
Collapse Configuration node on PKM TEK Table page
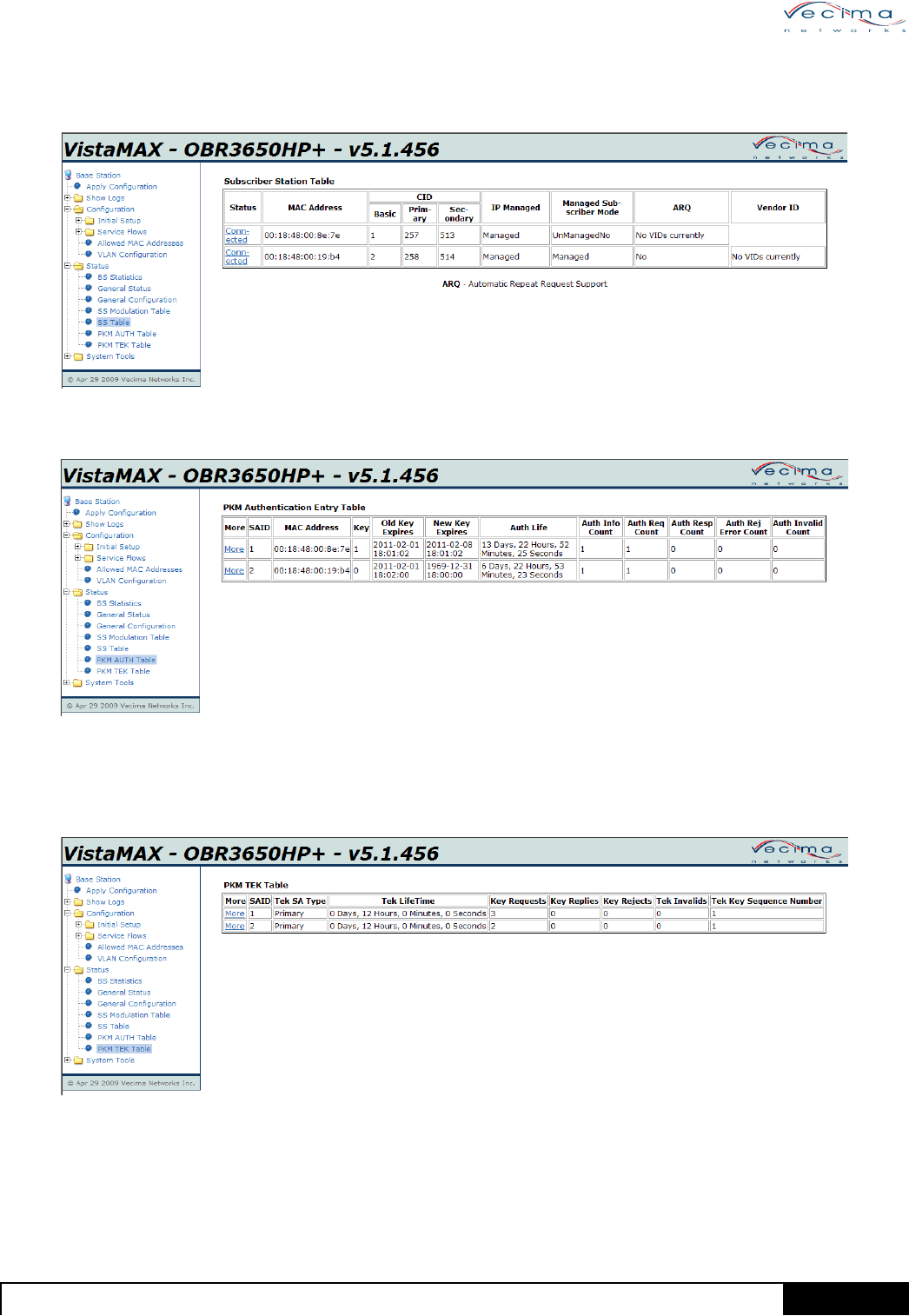(68, 914)
